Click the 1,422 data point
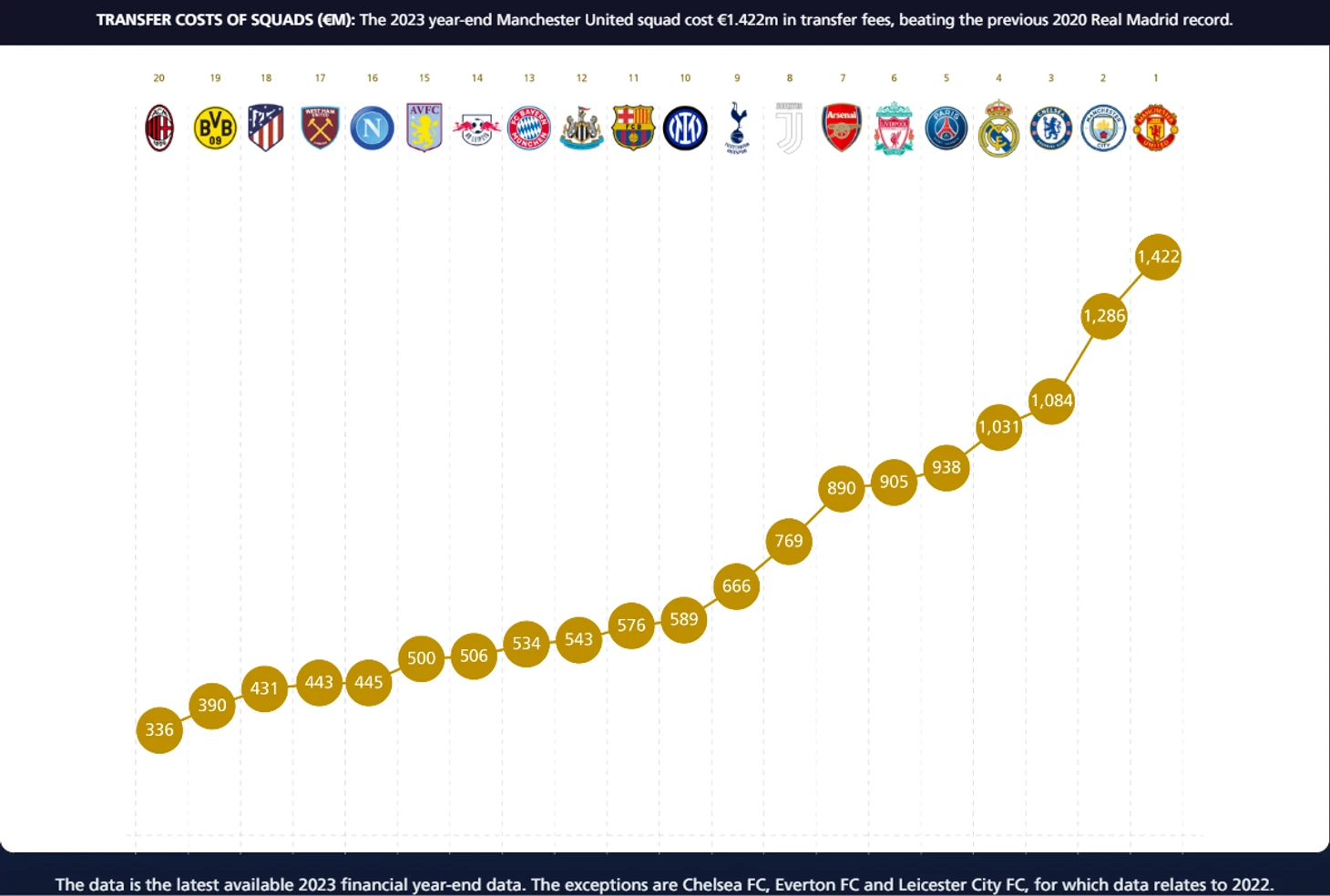The height and width of the screenshot is (896, 1330). 1158,257
